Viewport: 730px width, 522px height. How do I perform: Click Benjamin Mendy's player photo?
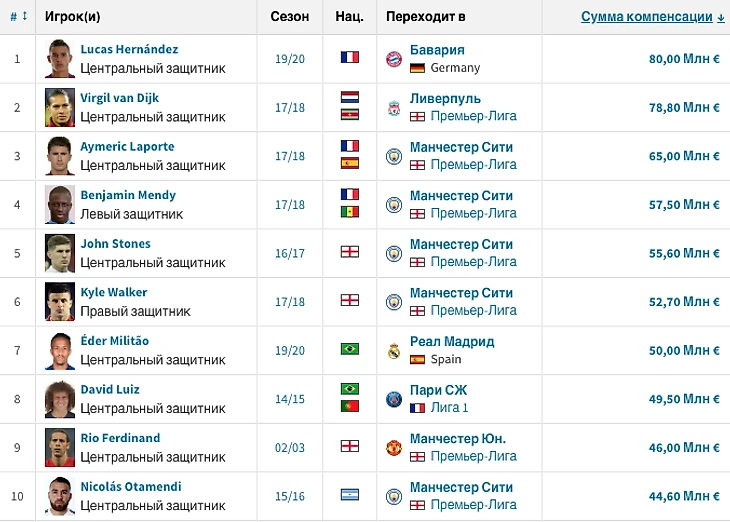tap(60, 204)
